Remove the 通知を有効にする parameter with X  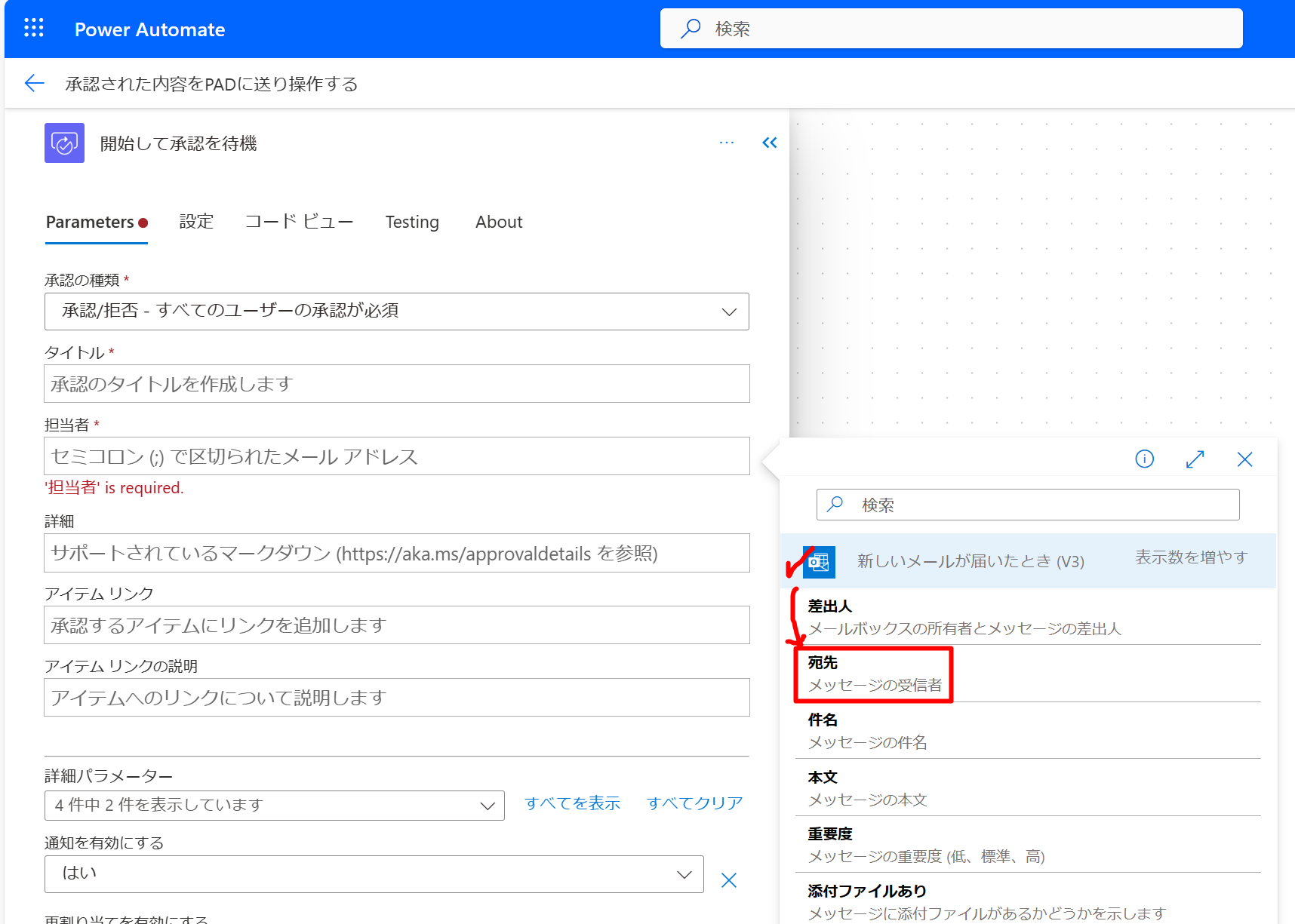(x=729, y=880)
